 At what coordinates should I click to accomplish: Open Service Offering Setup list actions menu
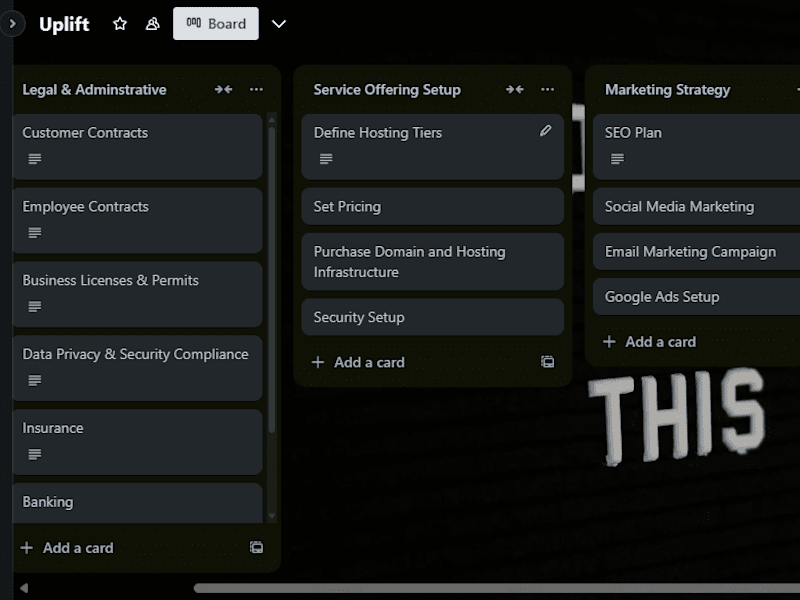(547, 89)
